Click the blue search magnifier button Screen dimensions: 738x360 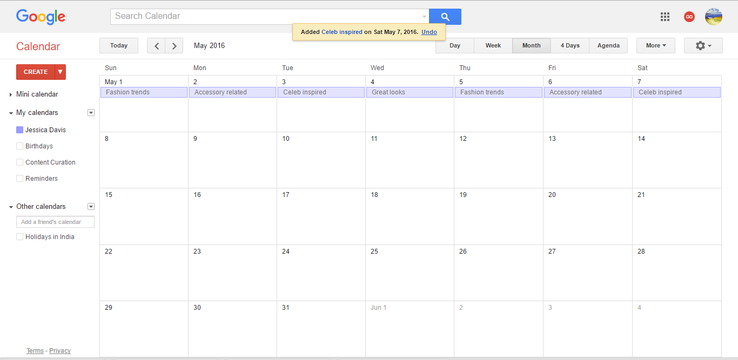click(445, 16)
